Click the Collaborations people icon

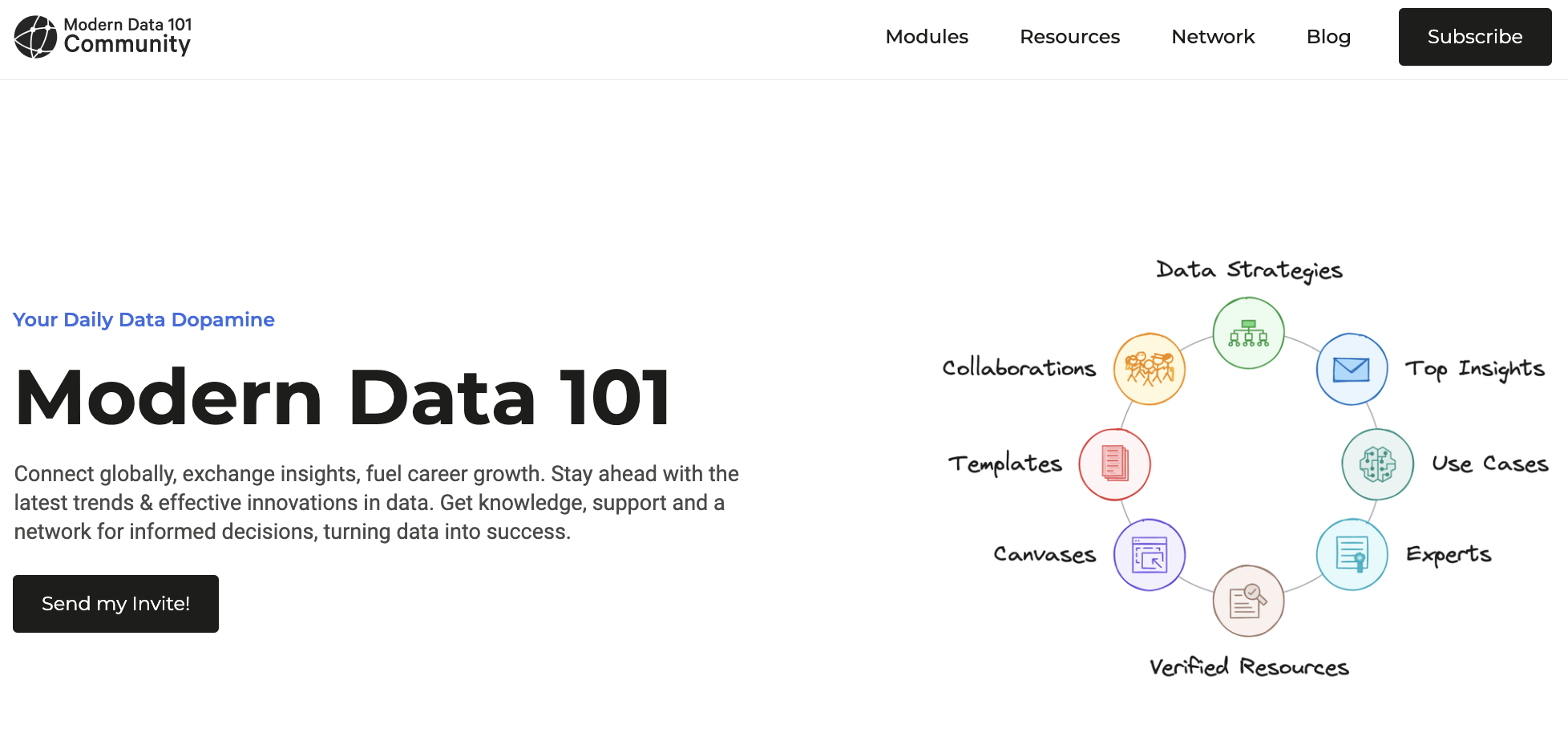coord(1150,369)
